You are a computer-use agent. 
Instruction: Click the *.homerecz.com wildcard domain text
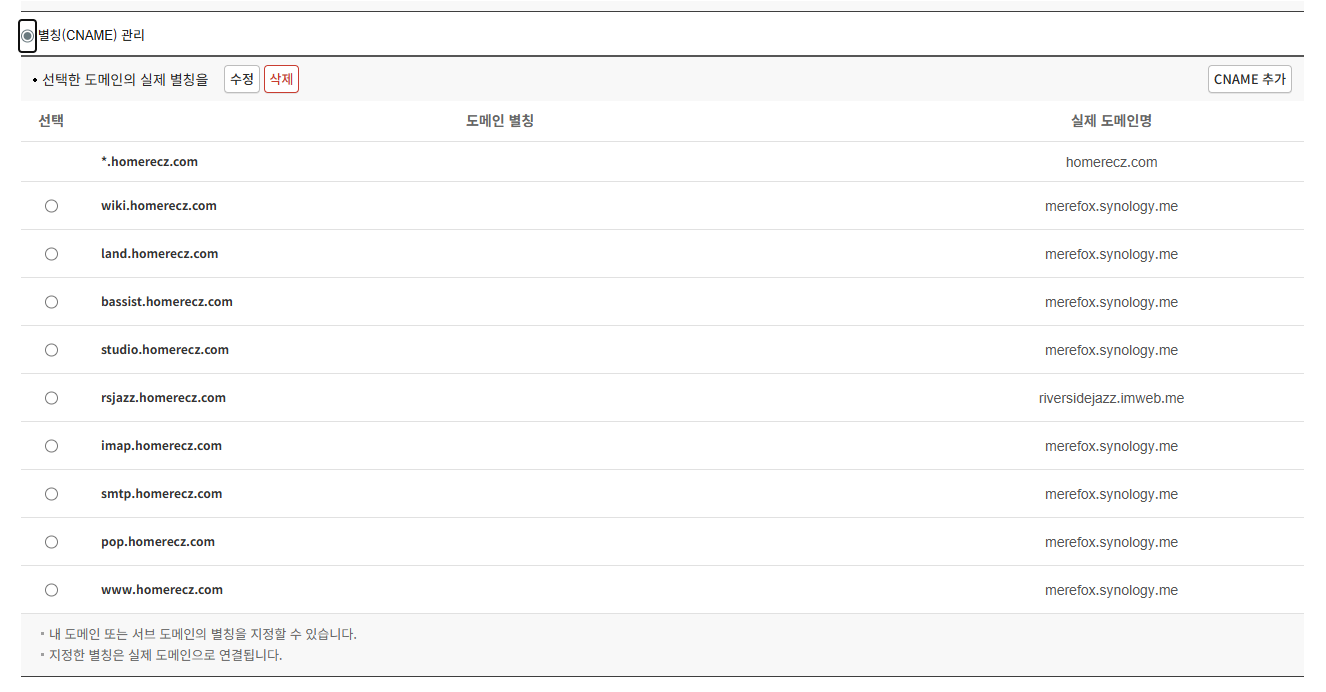pyautogui.click(x=149, y=162)
